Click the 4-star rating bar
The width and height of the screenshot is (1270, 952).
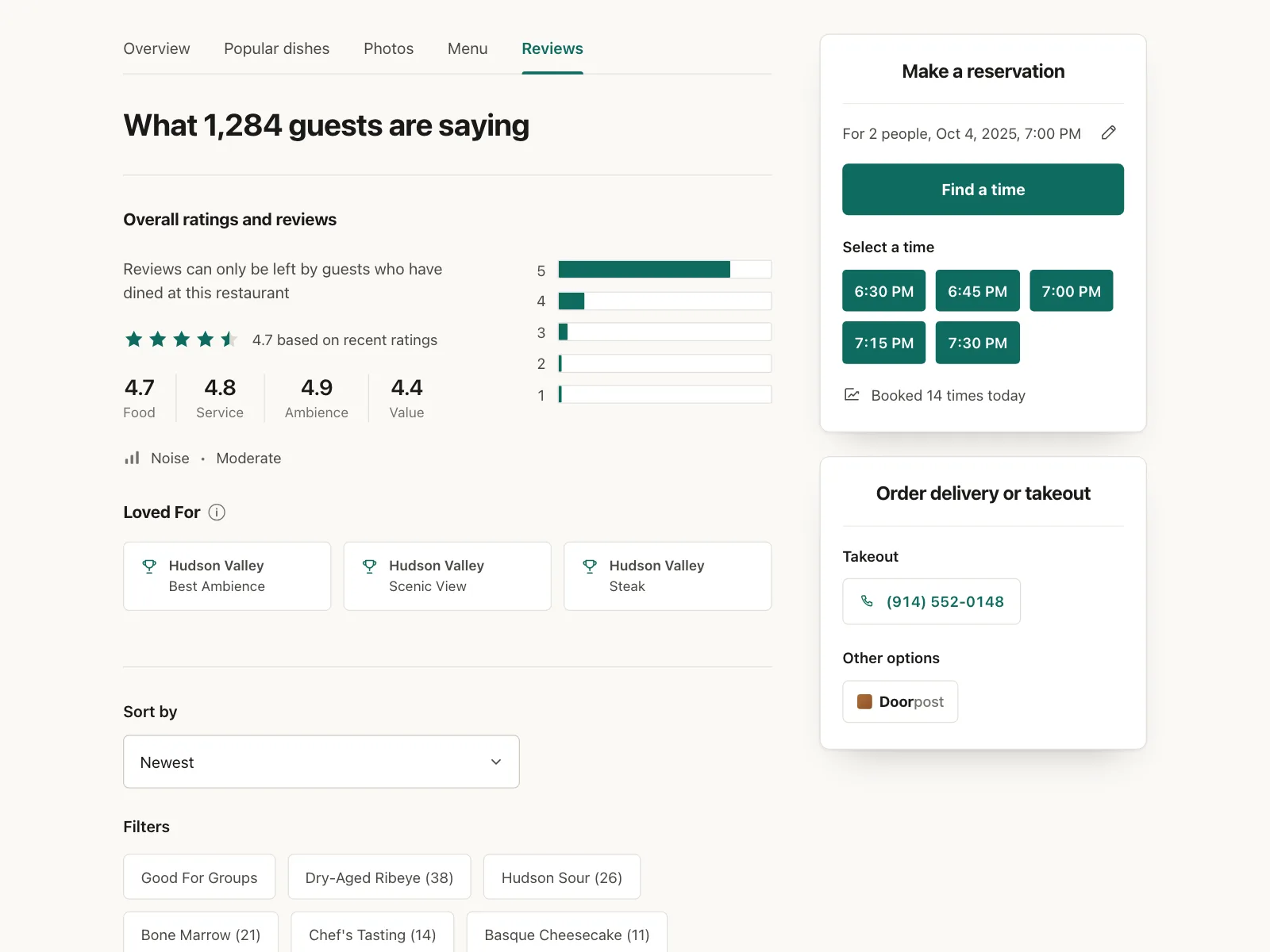point(664,301)
